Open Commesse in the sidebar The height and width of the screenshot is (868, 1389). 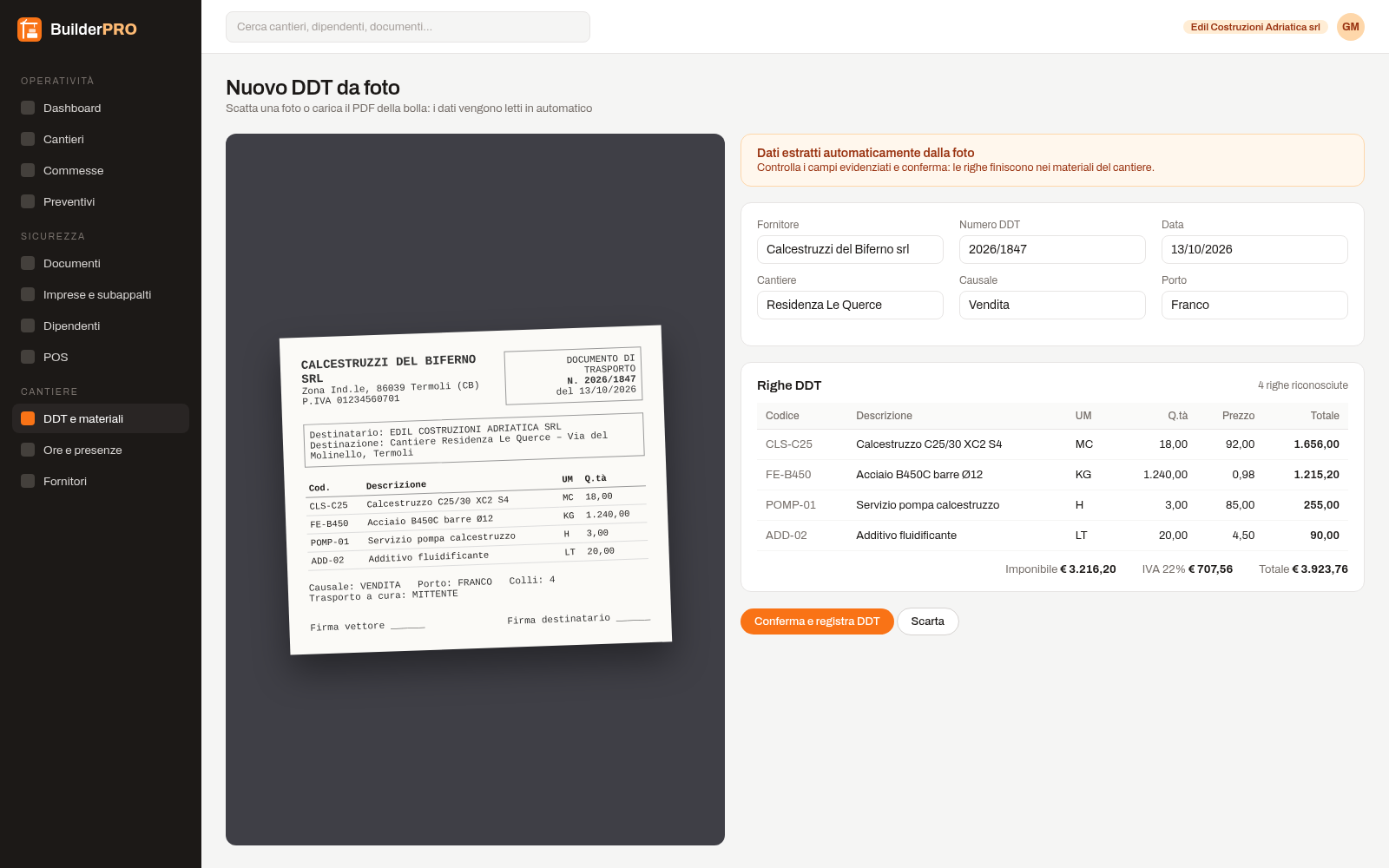point(101,170)
